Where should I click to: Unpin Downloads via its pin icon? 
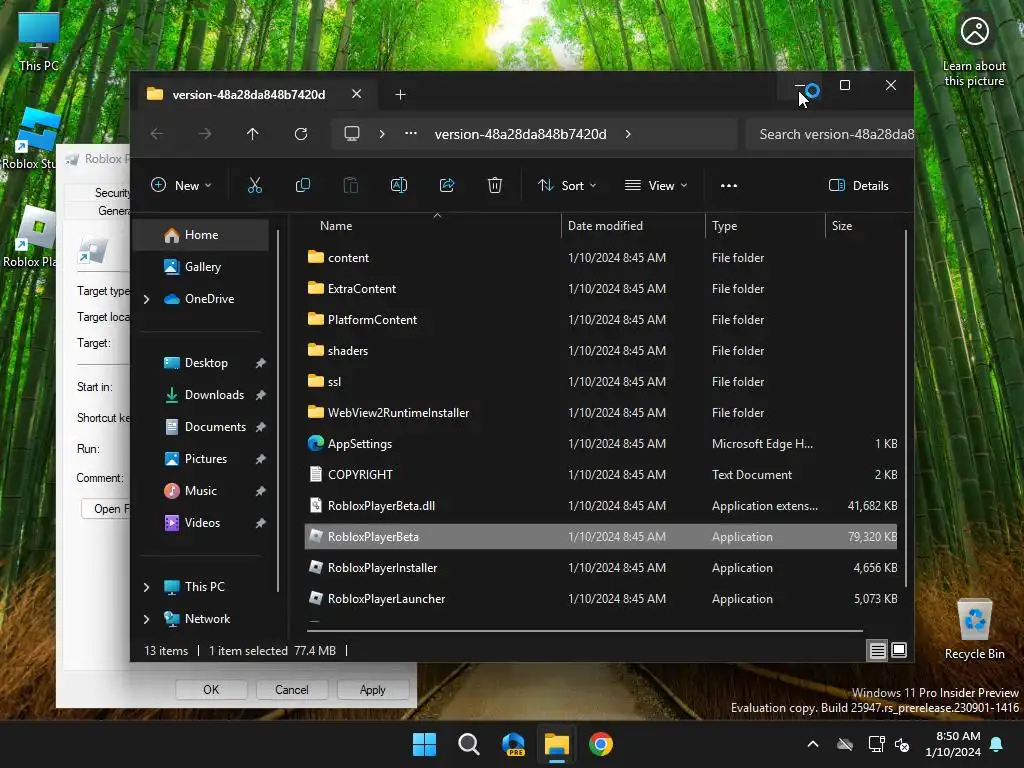click(x=261, y=395)
